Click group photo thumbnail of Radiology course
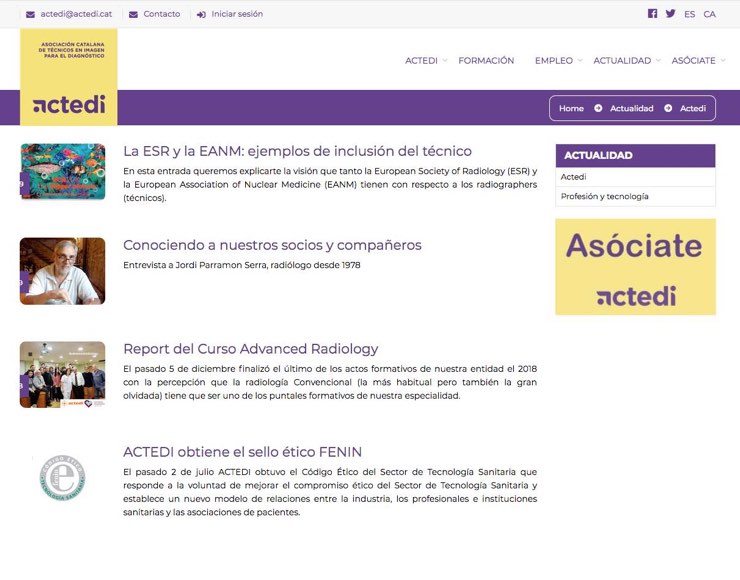 coord(63,374)
